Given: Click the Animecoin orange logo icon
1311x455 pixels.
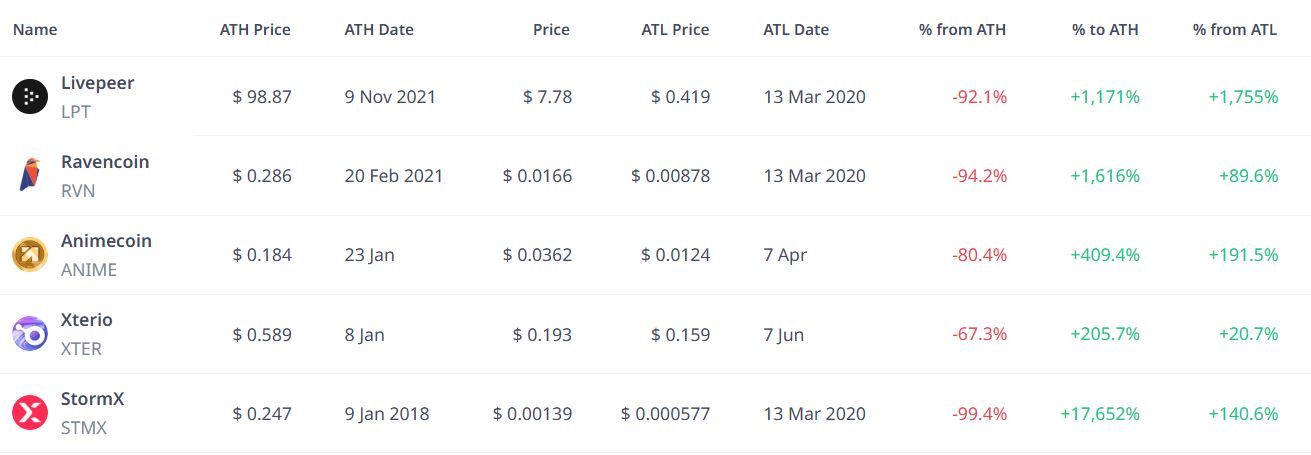Looking at the screenshot, I should coord(30,255).
